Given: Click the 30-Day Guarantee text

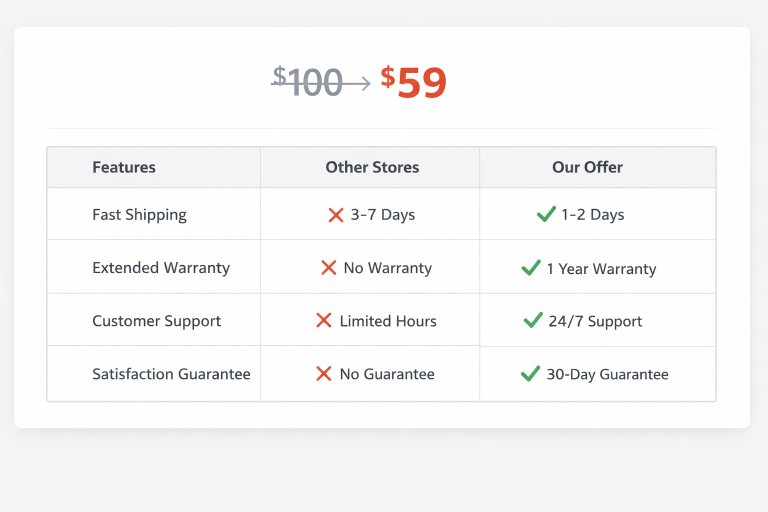Looking at the screenshot, I should click(607, 375).
